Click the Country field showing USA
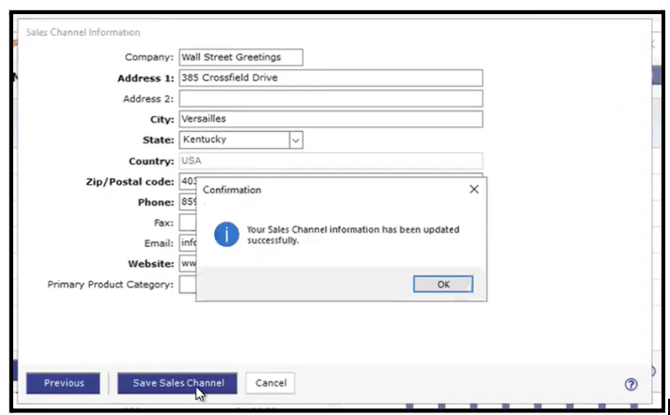Screen dimensions: 670x415 click(x=330, y=161)
